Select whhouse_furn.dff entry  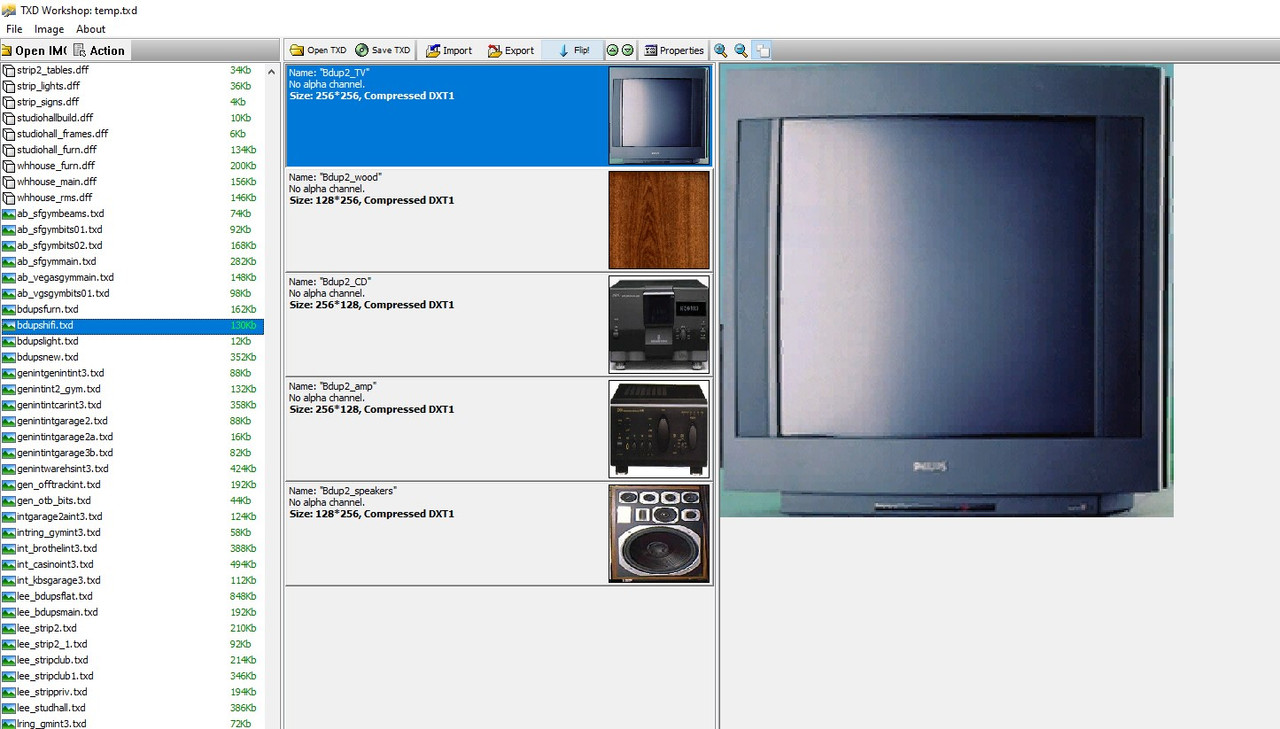pyautogui.click(x=132, y=166)
